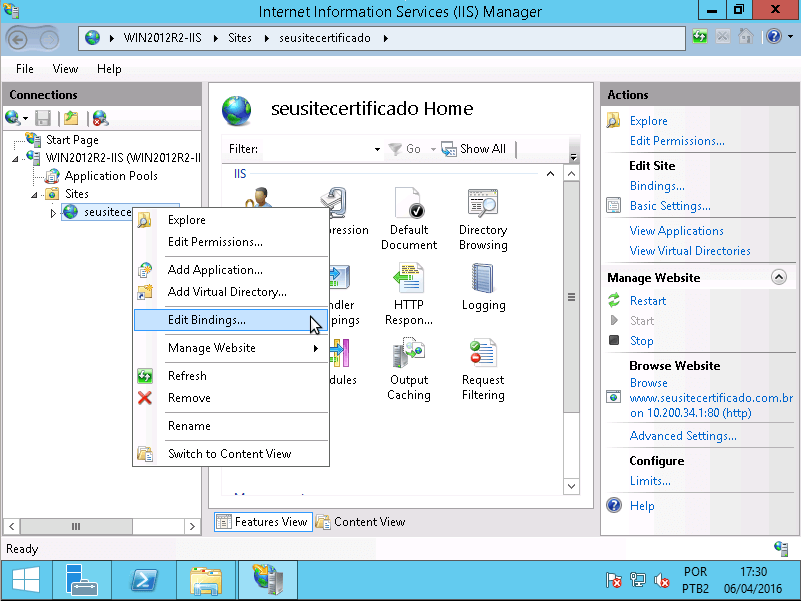Open Server Manager from the taskbar
The height and width of the screenshot is (601, 801).
82,581
